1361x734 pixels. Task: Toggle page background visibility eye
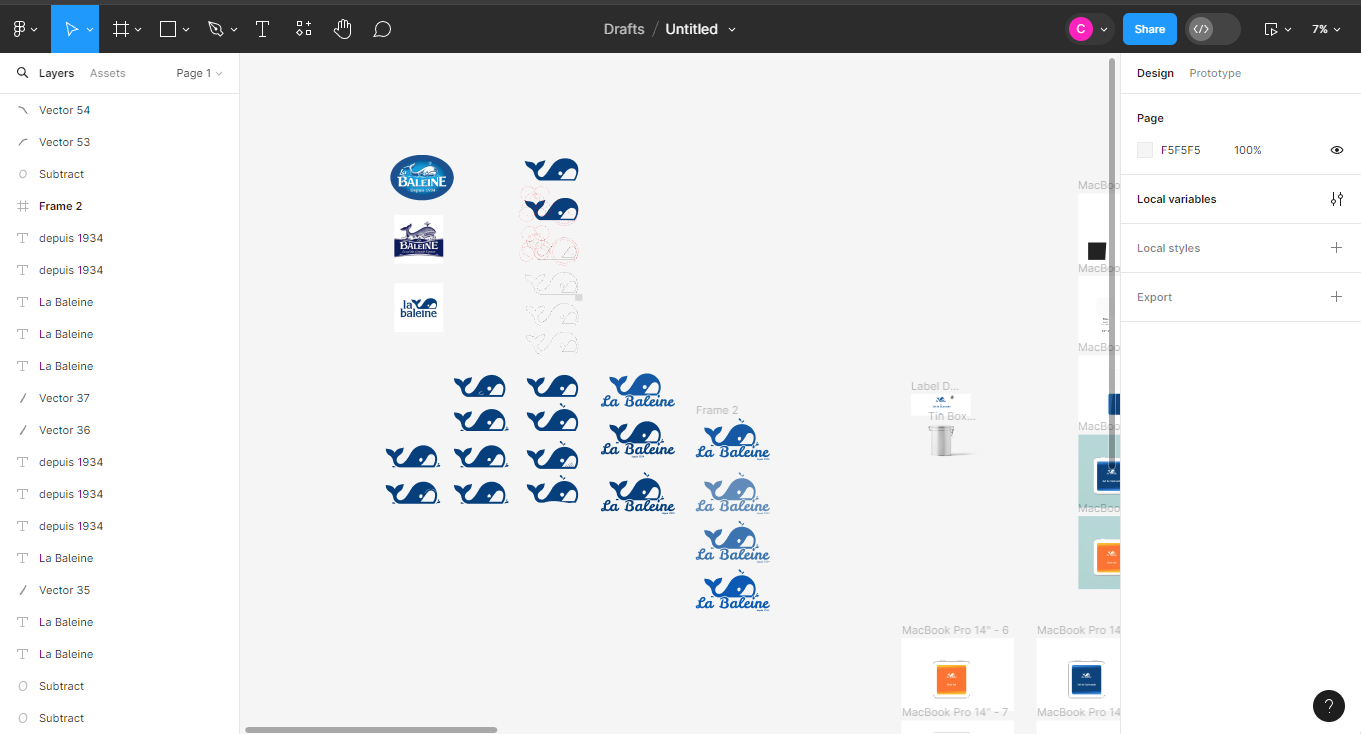coord(1337,150)
